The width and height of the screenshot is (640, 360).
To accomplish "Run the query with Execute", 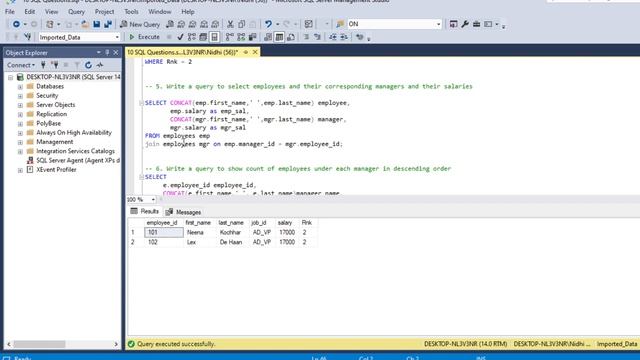I will 144,37.
